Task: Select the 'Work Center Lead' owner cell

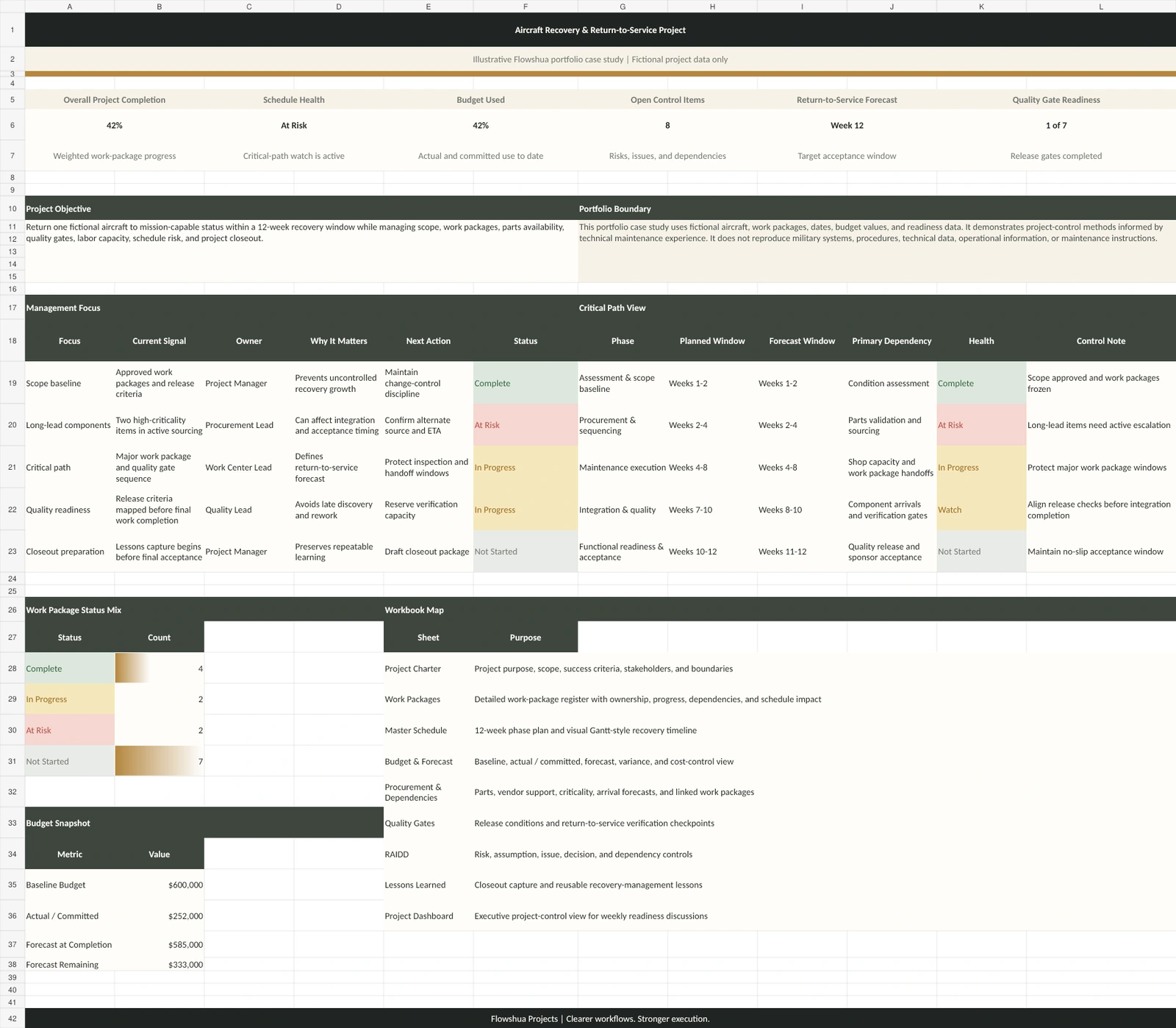Action: [249, 468]
